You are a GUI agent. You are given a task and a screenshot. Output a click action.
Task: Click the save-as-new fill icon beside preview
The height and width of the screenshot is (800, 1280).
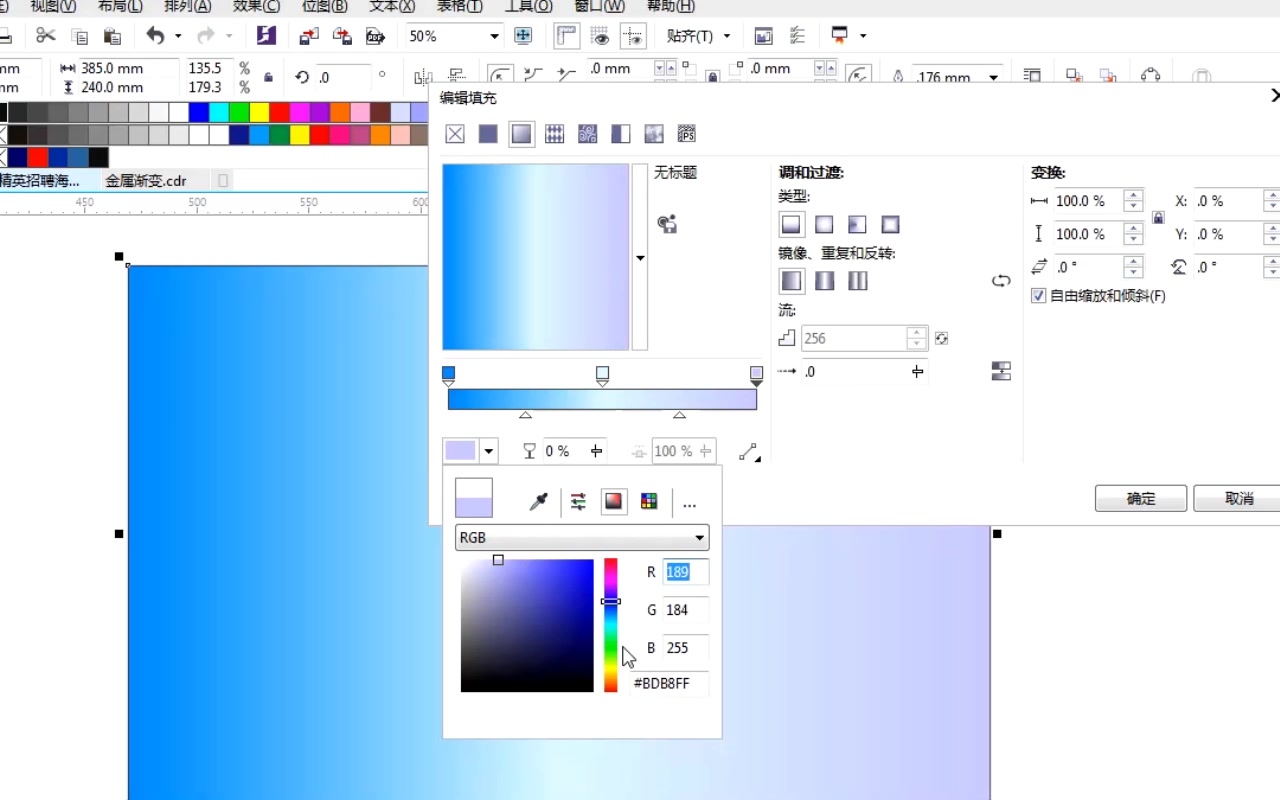point(667,224)
